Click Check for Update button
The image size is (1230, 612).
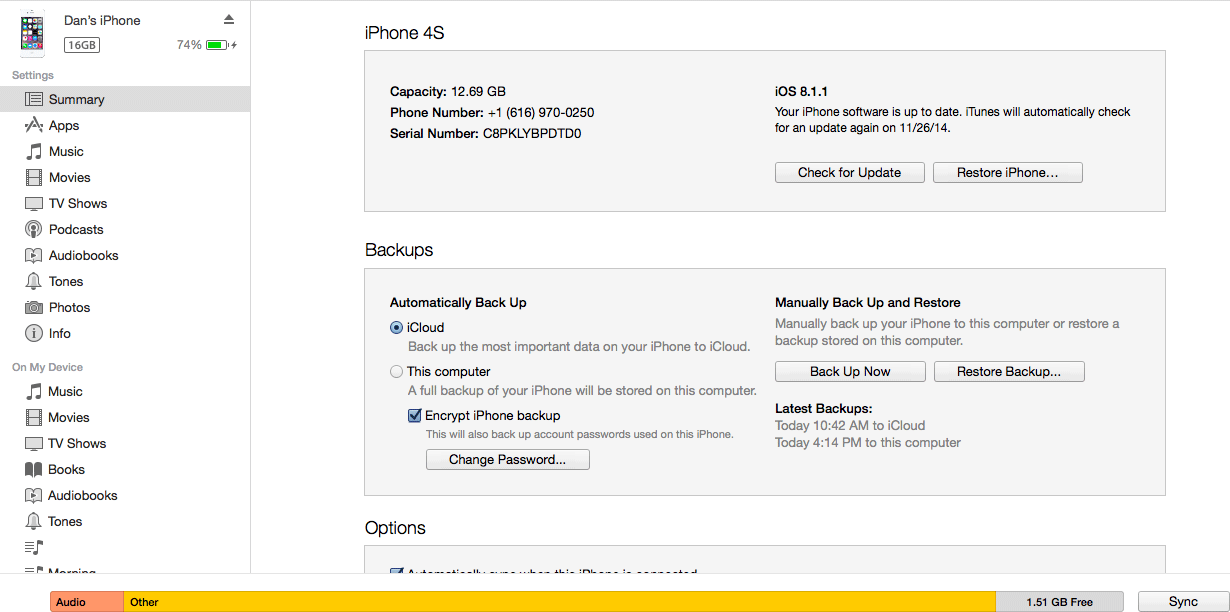(850, 172)
